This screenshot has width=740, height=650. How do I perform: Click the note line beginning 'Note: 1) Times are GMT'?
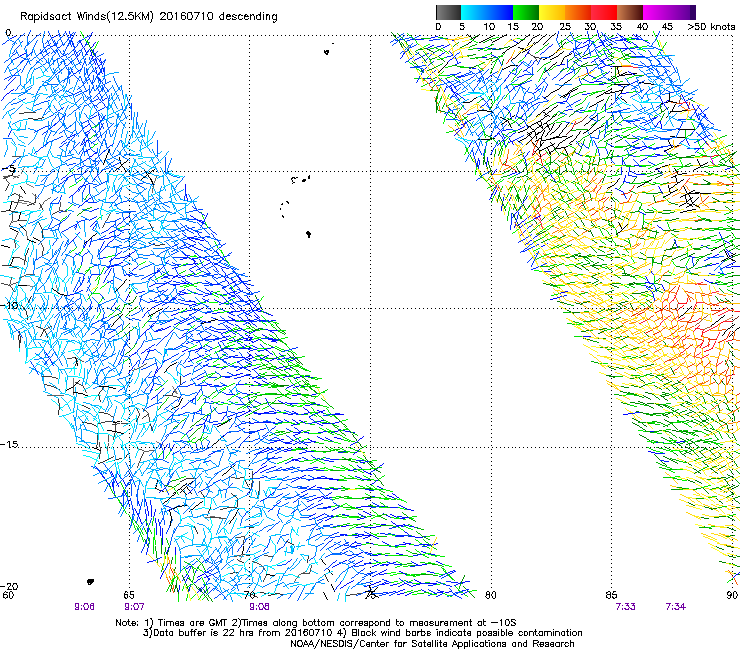[316, 623]
